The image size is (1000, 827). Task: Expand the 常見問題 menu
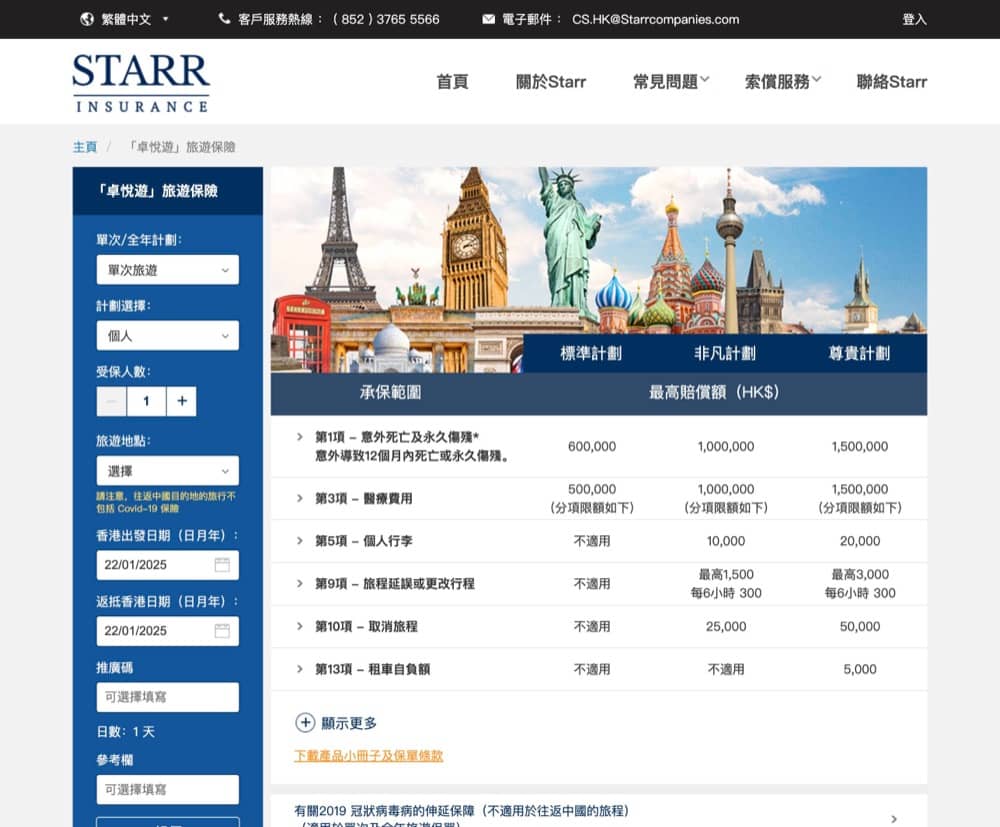(671, 82)
